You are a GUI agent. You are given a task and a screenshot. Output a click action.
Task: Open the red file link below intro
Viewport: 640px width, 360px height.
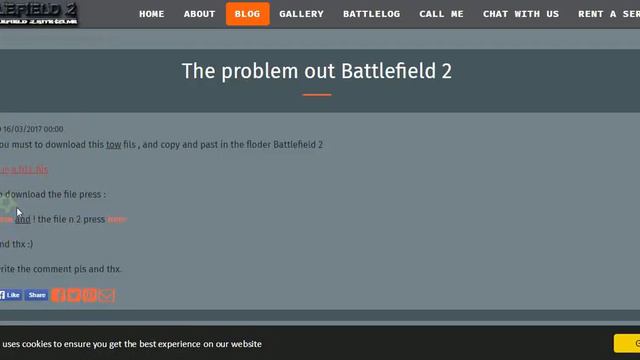[x=24, y=169]
